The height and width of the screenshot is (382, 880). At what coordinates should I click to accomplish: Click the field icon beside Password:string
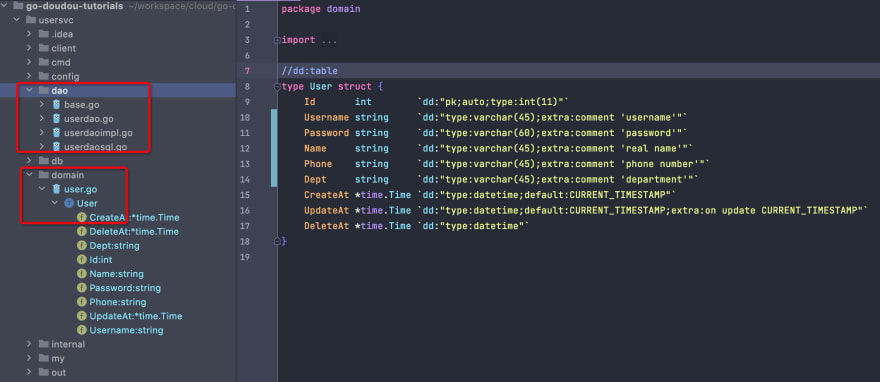[81, 288]
